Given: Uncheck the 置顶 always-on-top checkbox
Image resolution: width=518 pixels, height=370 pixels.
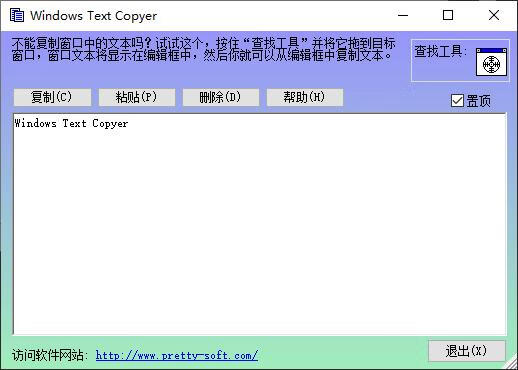Looking at the screenshot, I should (457, 101).
